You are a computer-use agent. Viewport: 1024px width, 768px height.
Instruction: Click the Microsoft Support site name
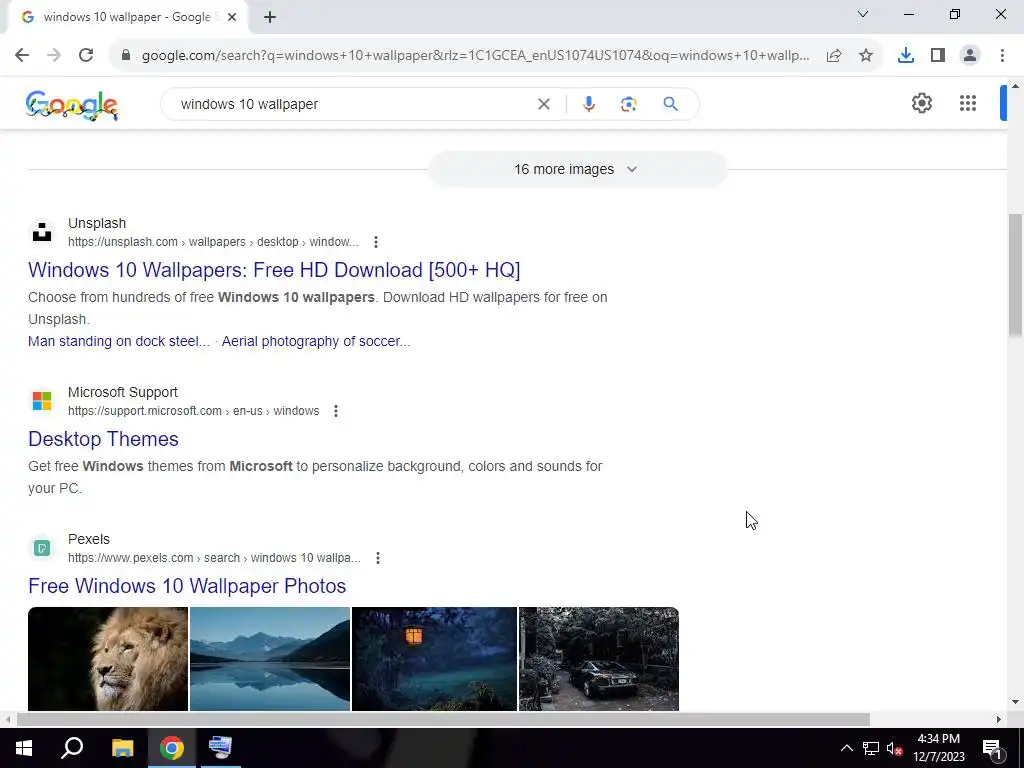pos(123,392)
